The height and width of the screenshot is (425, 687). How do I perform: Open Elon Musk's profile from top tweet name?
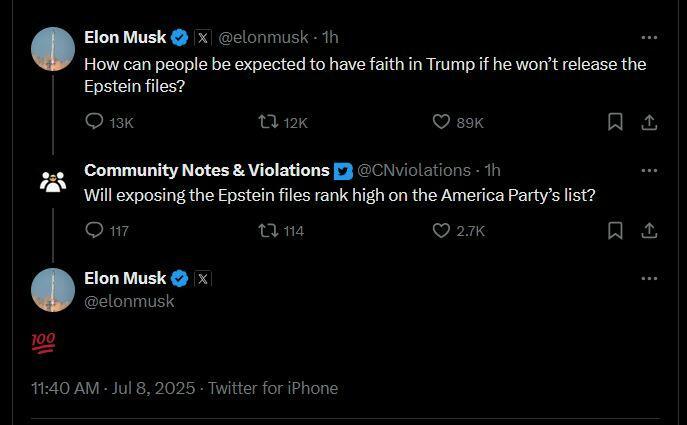pos(125,37)
